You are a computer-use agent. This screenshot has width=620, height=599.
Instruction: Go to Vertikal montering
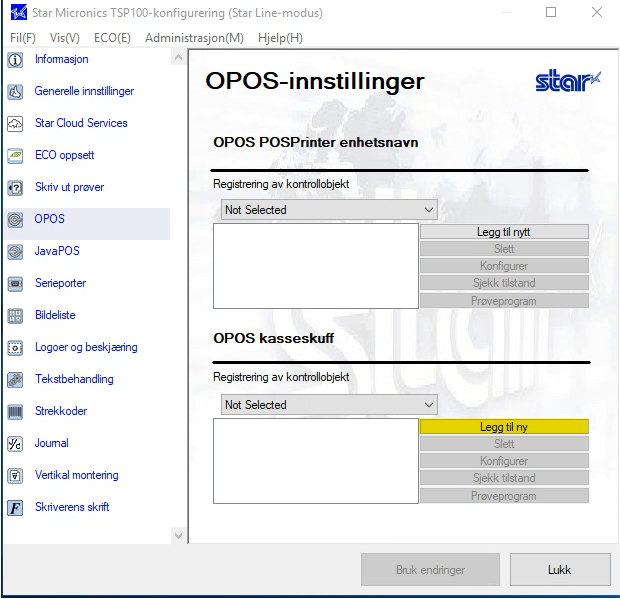pyautogui.click(x=76, y=475)
